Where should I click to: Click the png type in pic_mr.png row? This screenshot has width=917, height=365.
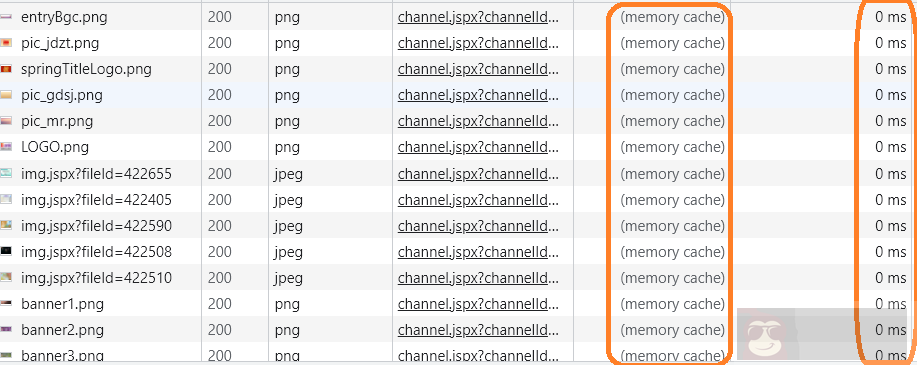tap(287, 122)
